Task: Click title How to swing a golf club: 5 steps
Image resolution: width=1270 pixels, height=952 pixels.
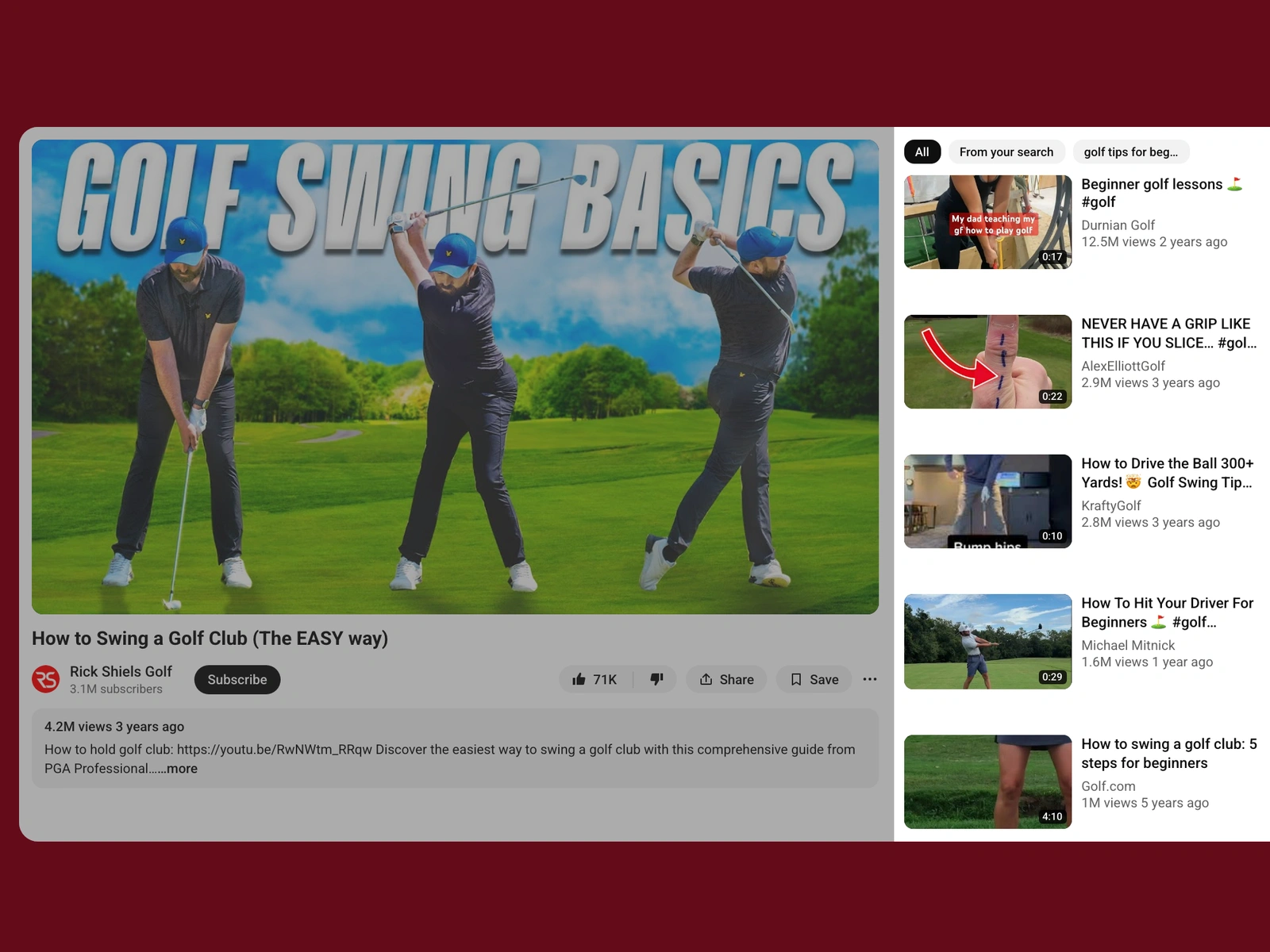Action: [x=1168, y=754]
